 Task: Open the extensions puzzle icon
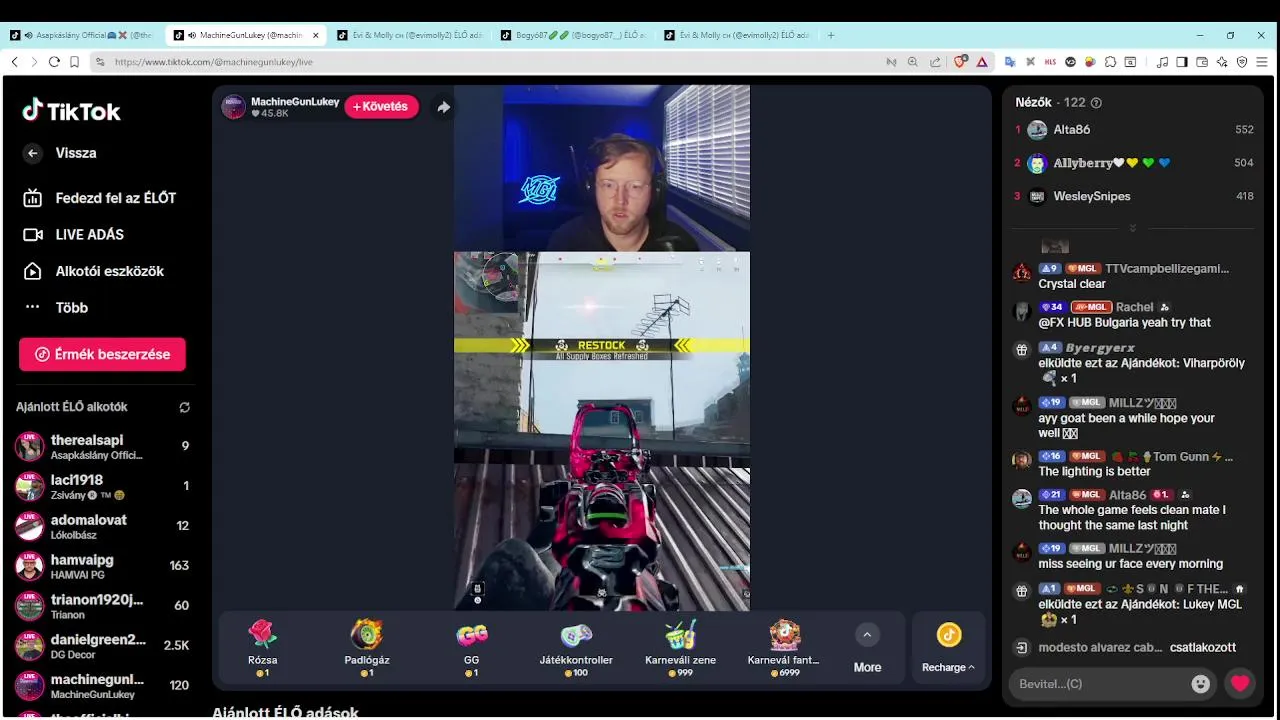click(x=1110, y=62)
